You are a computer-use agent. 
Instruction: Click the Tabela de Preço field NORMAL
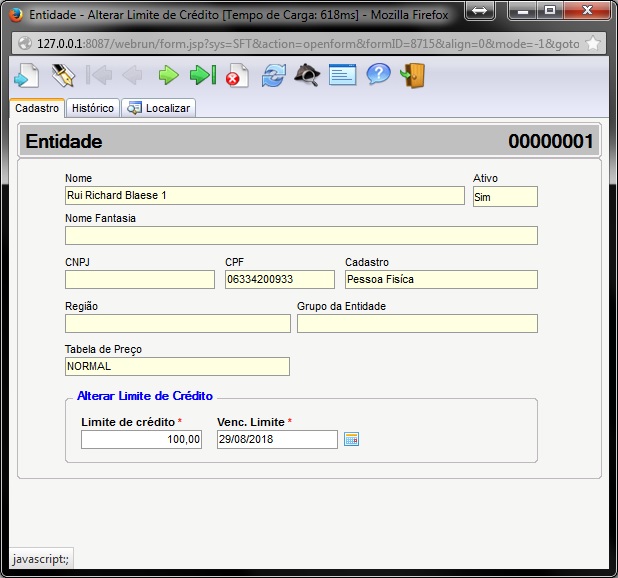[177, 366]
